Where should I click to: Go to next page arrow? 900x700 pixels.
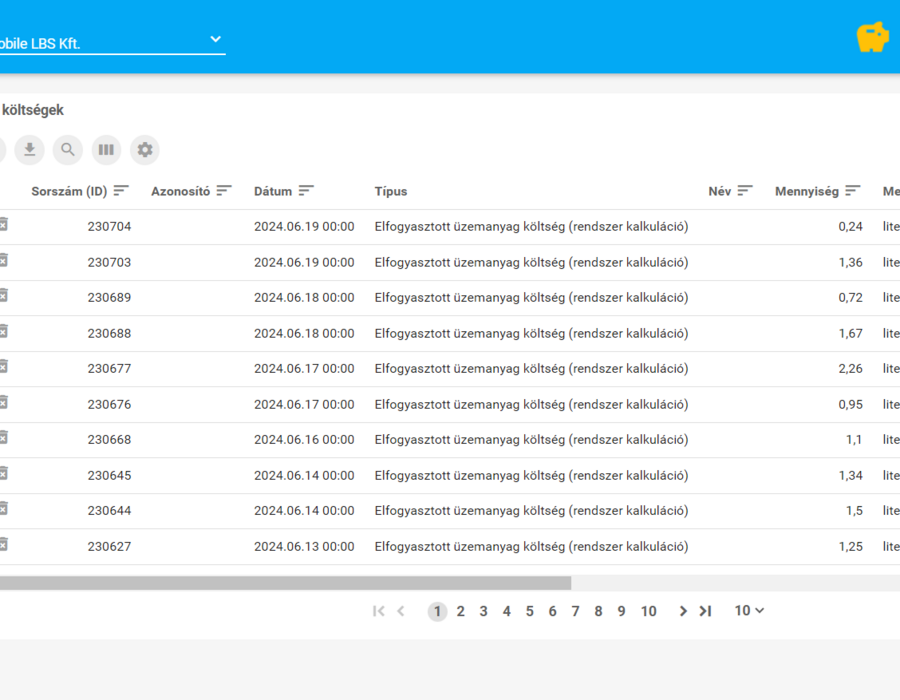click(x=682, y=611)
